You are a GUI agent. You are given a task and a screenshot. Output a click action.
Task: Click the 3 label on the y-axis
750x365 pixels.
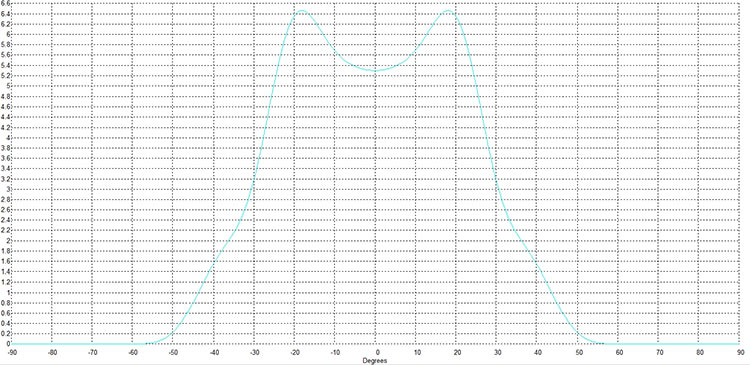click(x=7, y=189)
